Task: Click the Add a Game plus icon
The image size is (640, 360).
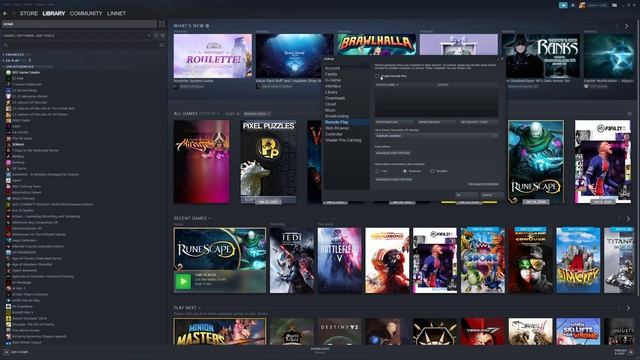Action: 6,352
